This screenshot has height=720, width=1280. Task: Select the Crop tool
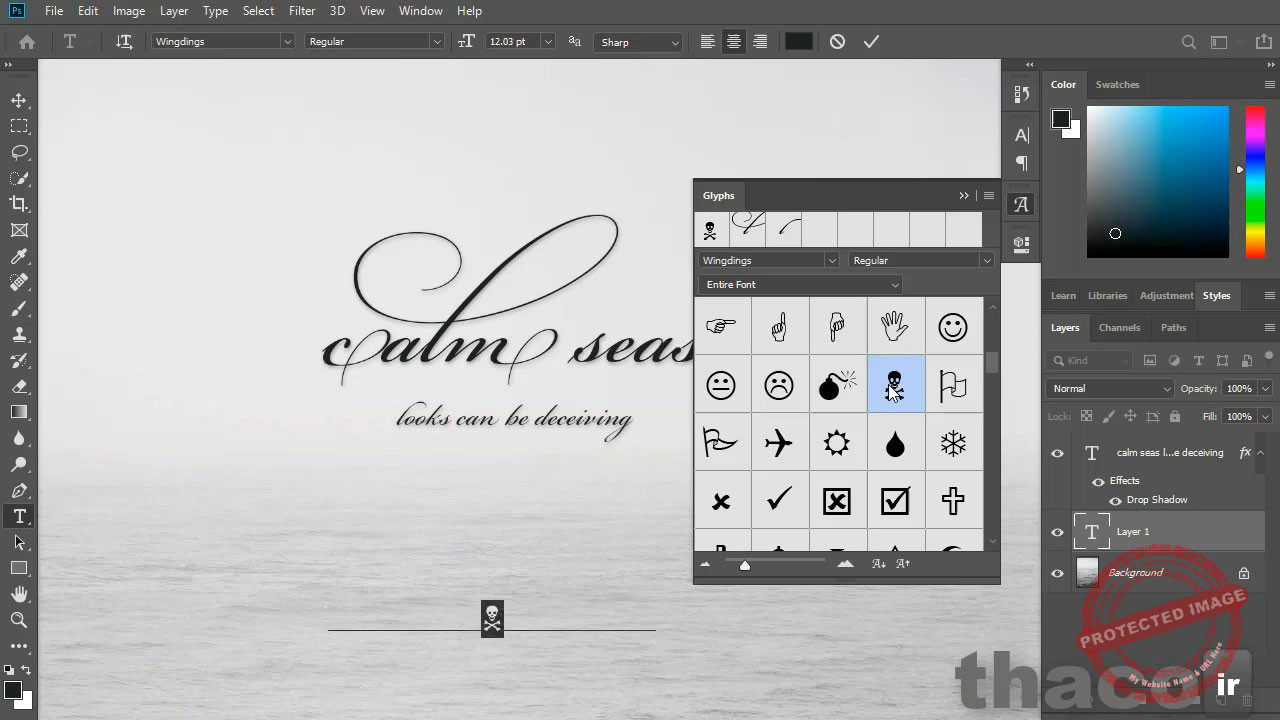pos(20,203)
